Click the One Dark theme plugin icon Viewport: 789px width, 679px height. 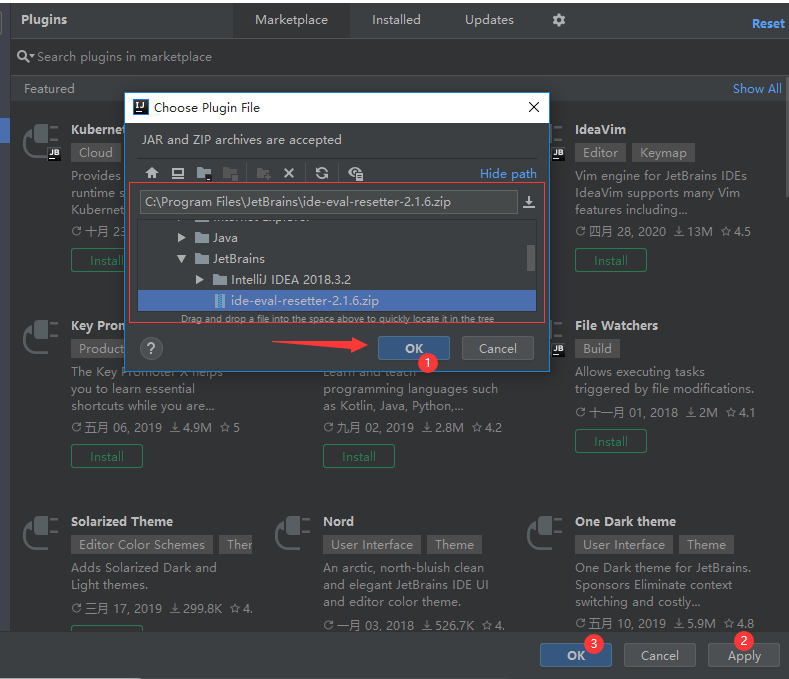click(544, 534)
